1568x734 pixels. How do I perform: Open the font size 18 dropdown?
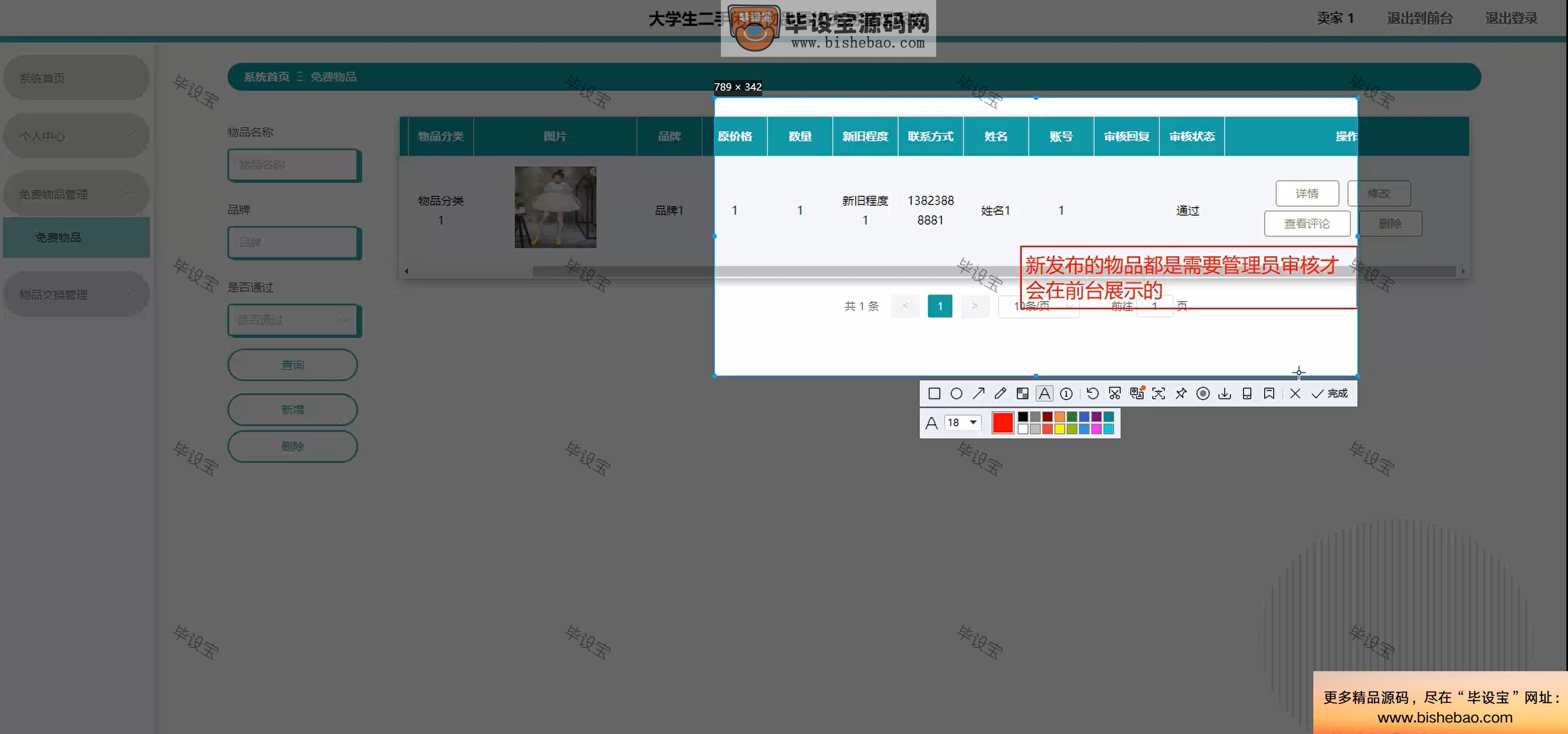tap(962, 422)
